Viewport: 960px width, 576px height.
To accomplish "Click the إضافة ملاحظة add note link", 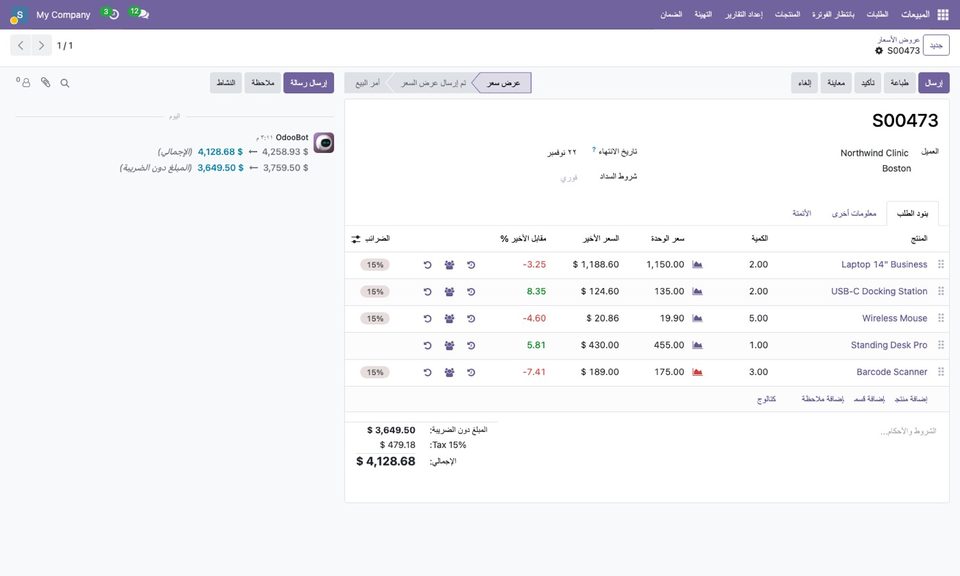I will point(823,399).
